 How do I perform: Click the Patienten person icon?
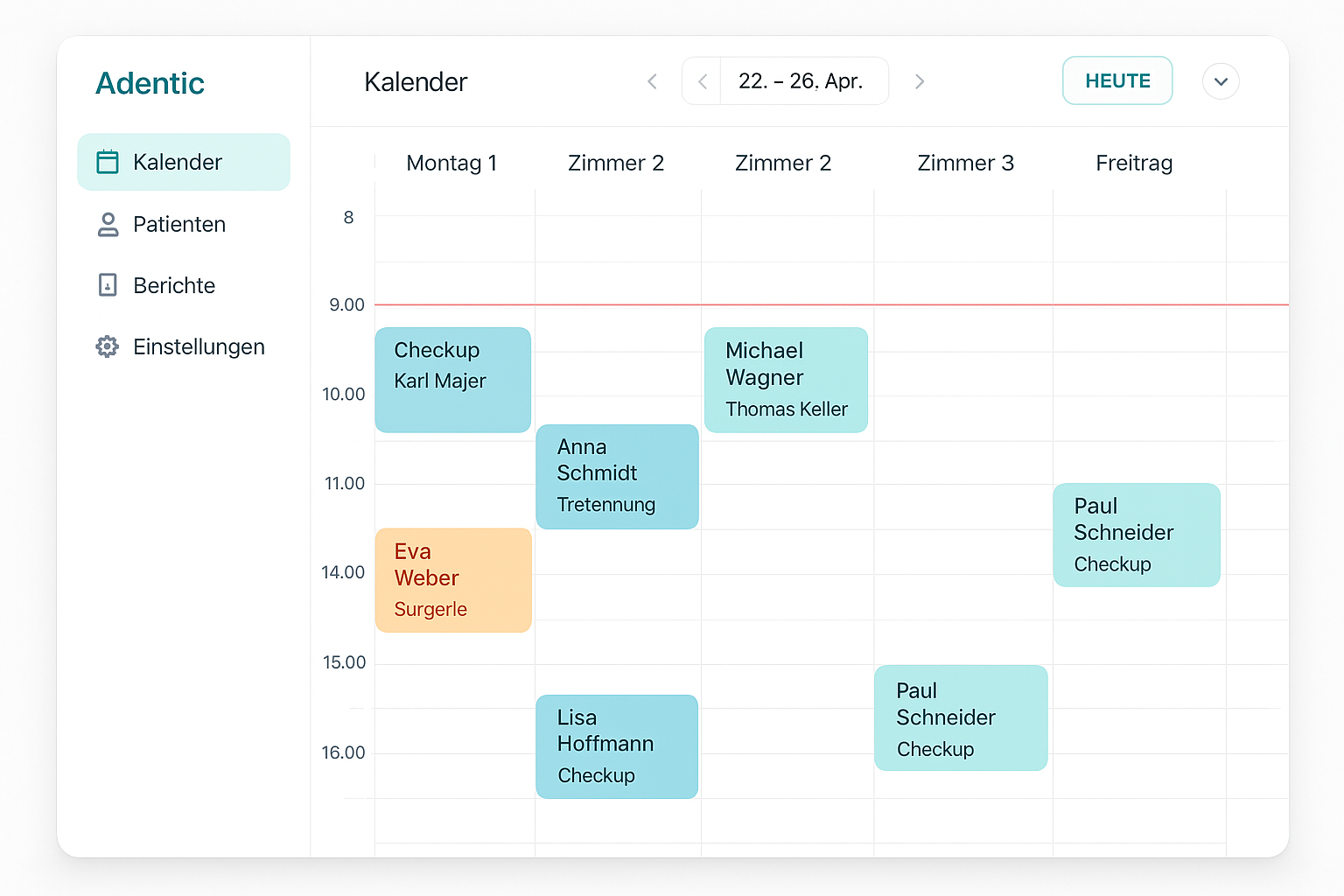coord(108,225)
